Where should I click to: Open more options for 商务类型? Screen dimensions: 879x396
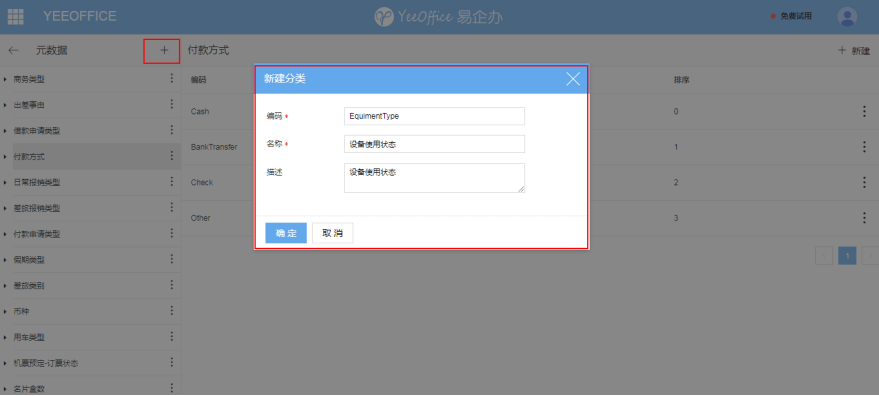172,79
